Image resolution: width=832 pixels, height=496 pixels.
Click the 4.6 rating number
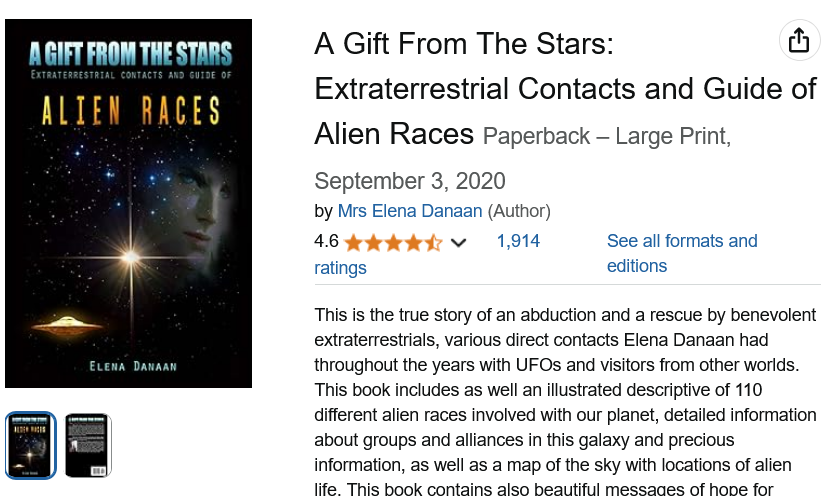pyautogui.click(x=326, y=241)
